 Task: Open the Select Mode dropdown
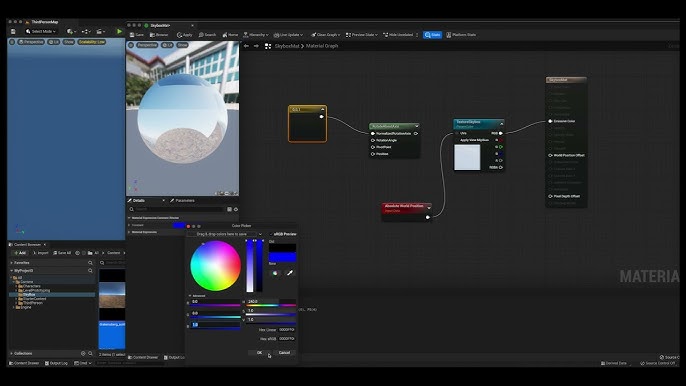[x=41, y=32]
